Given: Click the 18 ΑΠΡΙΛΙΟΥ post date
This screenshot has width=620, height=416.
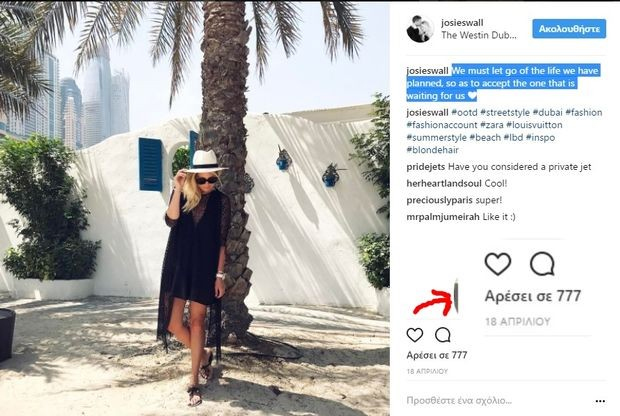Looking at the screenshot, I should click(427, 371).
